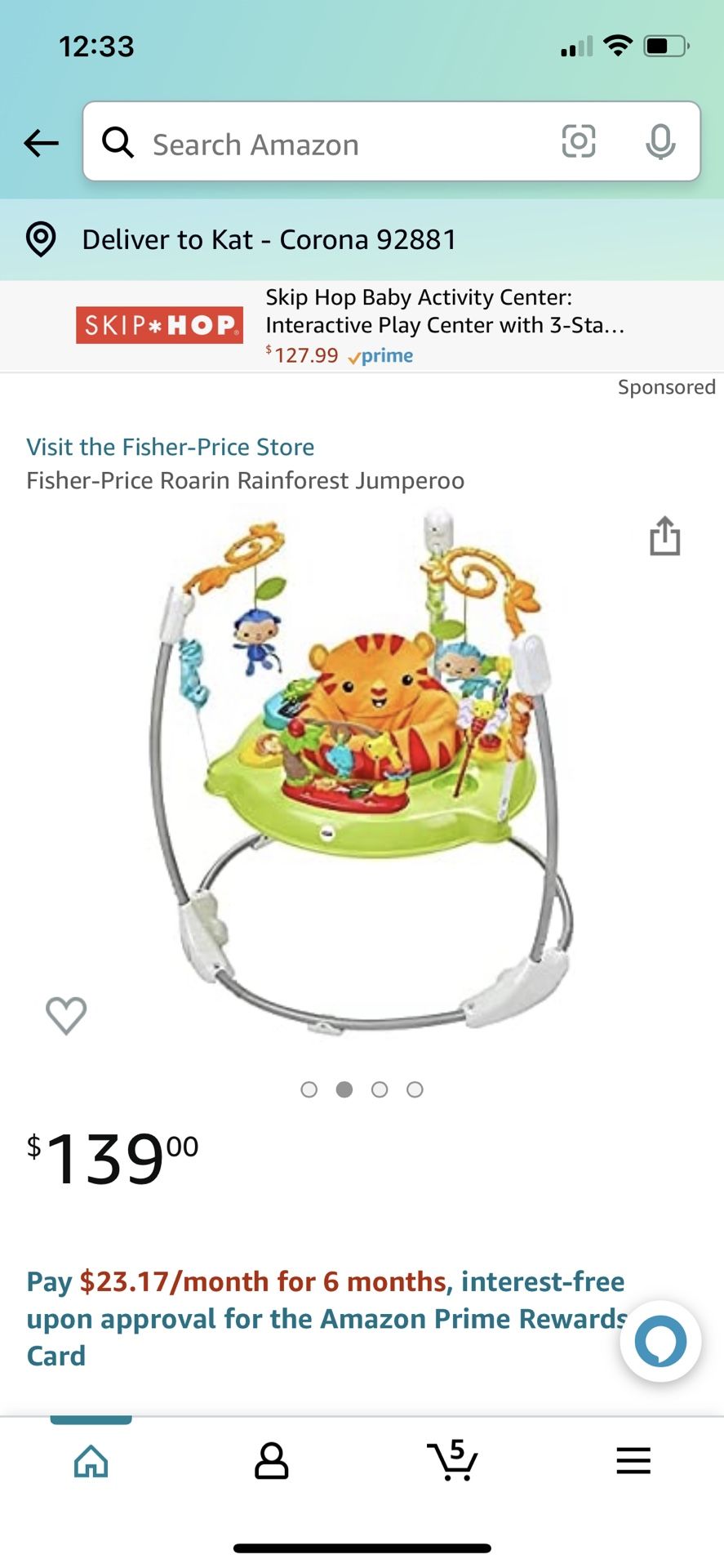Select the third carousel dot indicator
Image resolution: width=724 pixels, height=1568 pixels.
tap(380, 1089)
